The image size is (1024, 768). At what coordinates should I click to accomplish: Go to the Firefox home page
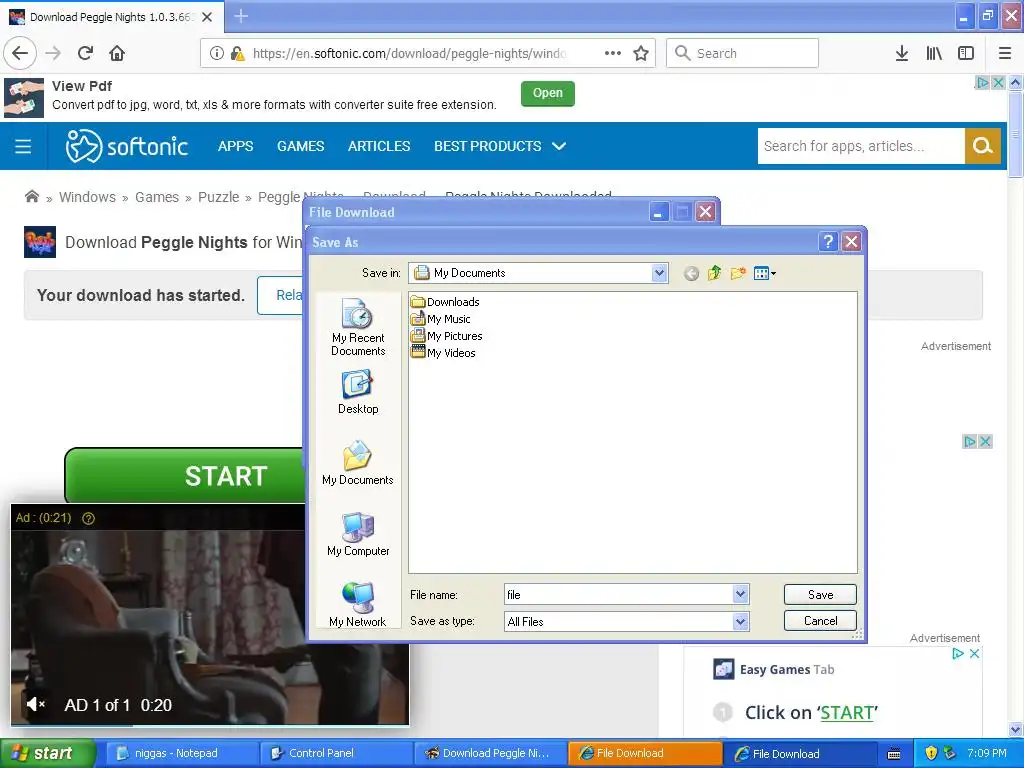[x=117, y=53]
